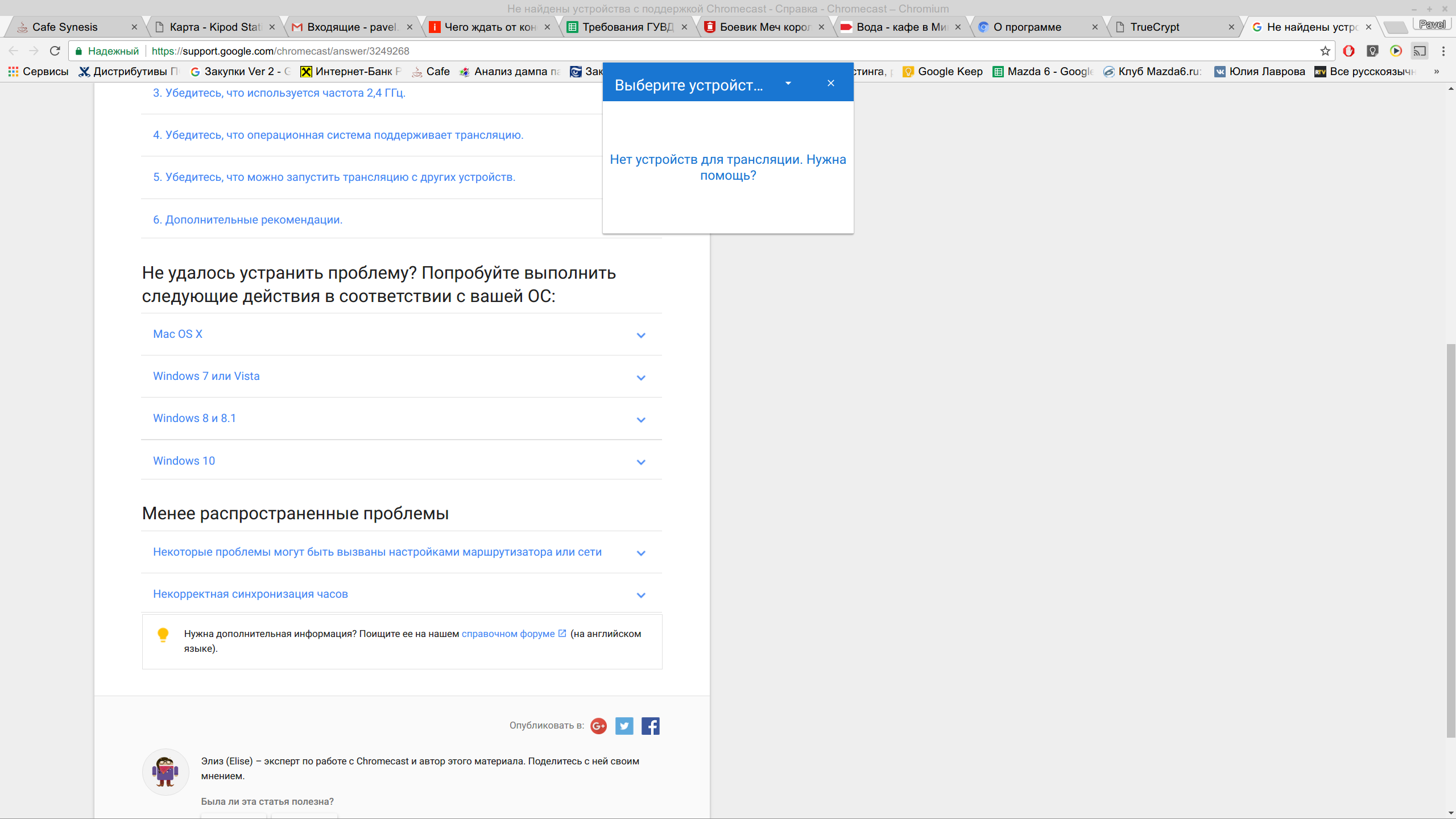Open the справочном форуме link
The width and height of the screenshot is (1456, 819).
coord(508,634)
